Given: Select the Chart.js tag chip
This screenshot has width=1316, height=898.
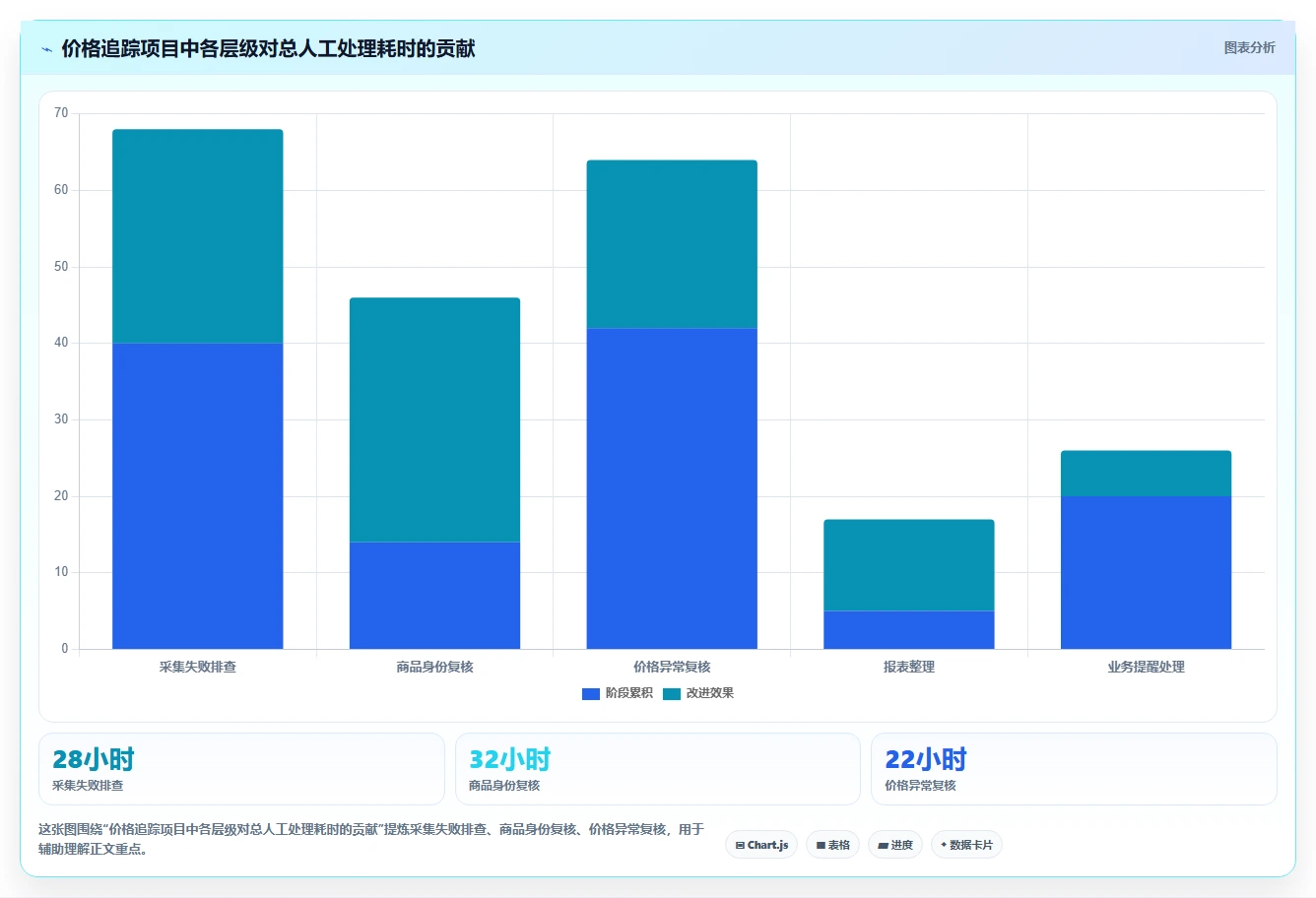Looking at the screenshot, I should click(761, 845).
